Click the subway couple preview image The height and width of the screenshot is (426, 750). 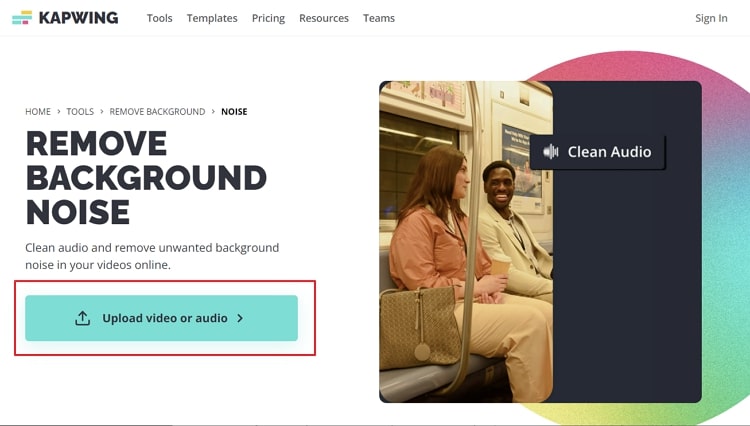click(466, 242)
